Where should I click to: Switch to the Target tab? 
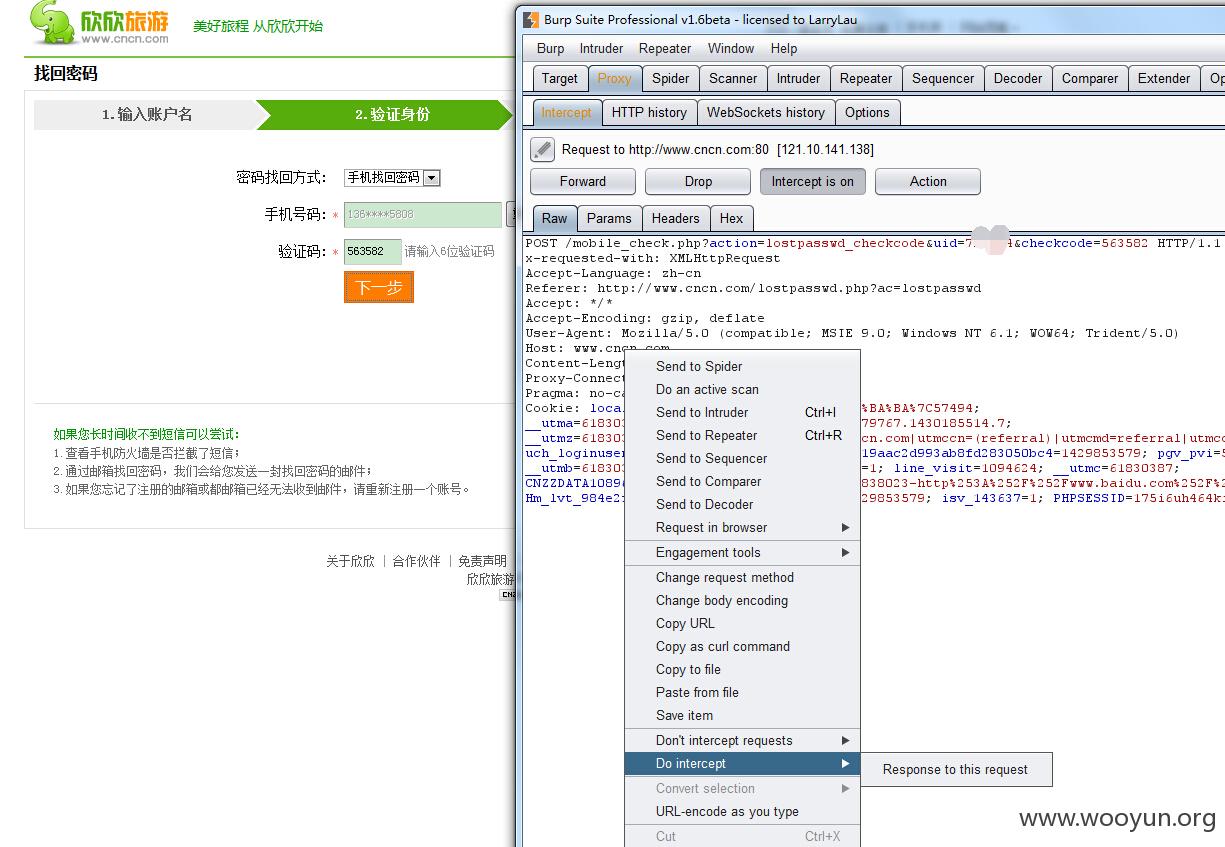[x=559, y=79]
